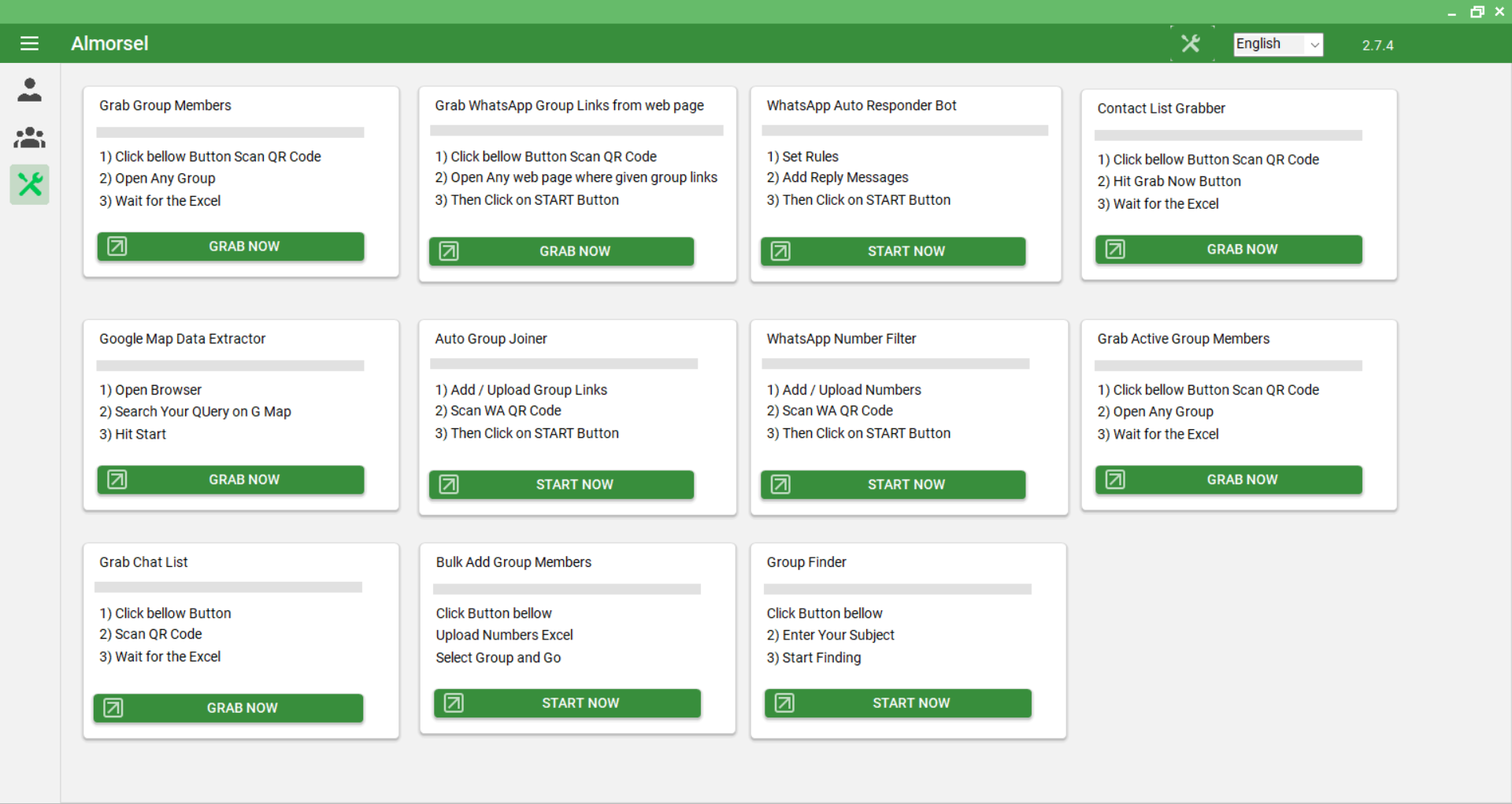This screenshot has width=1512, height=804.
Task: Click launch icon in Group Finder card
Action: [x=784, y=702]
